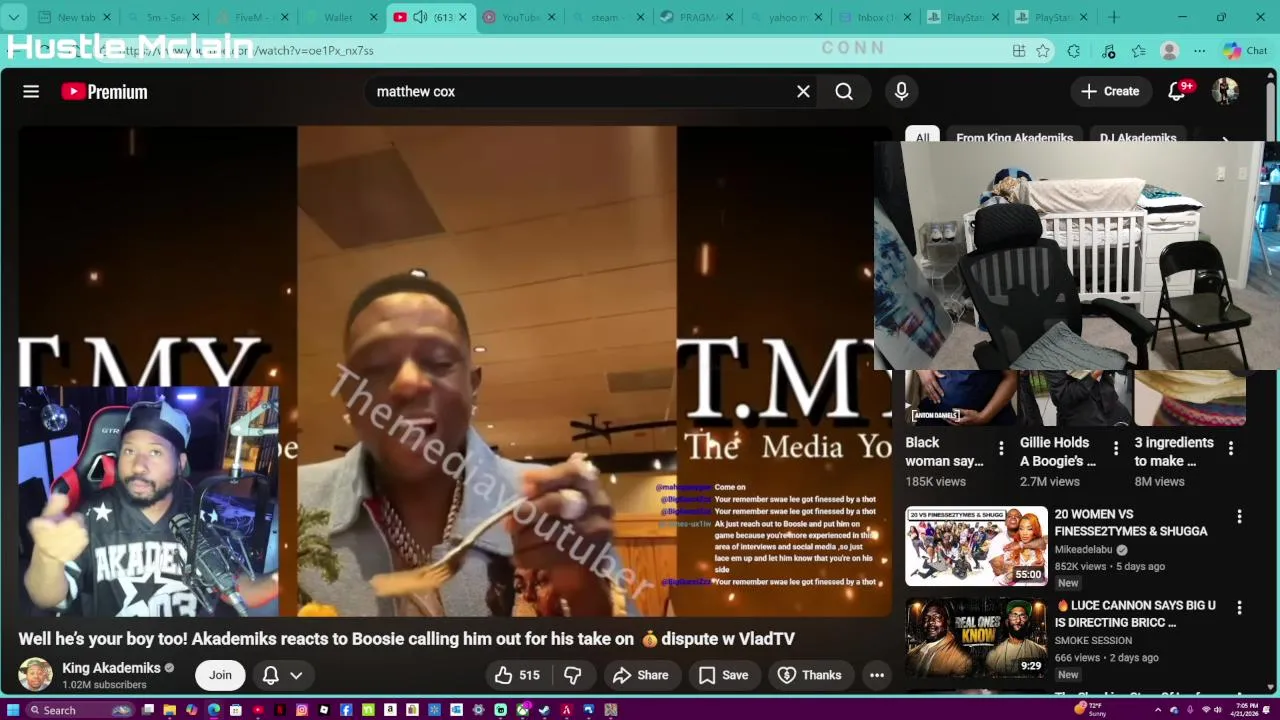Open options for LUCE CANNON video
This screenshot has height=720, width=1280.
point(1239,607)
